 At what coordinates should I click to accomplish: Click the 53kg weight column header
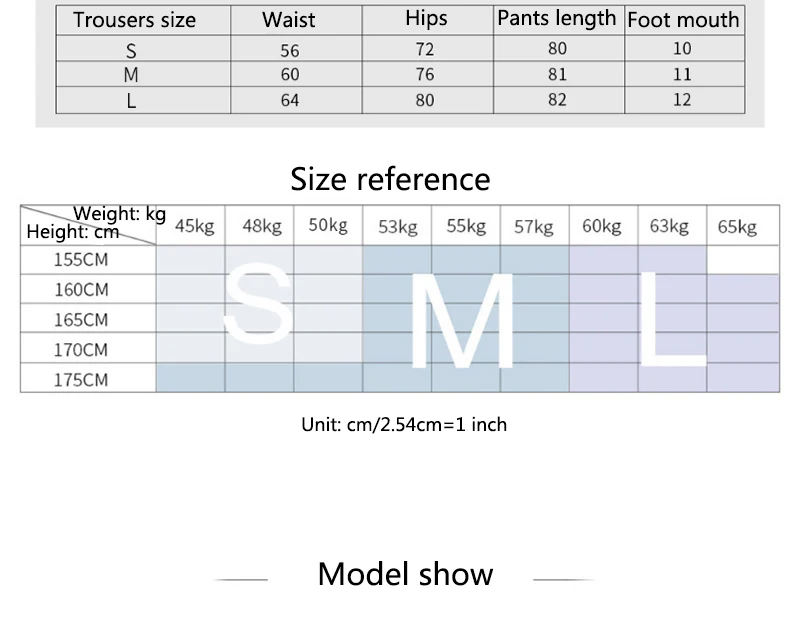coord(397,227)
